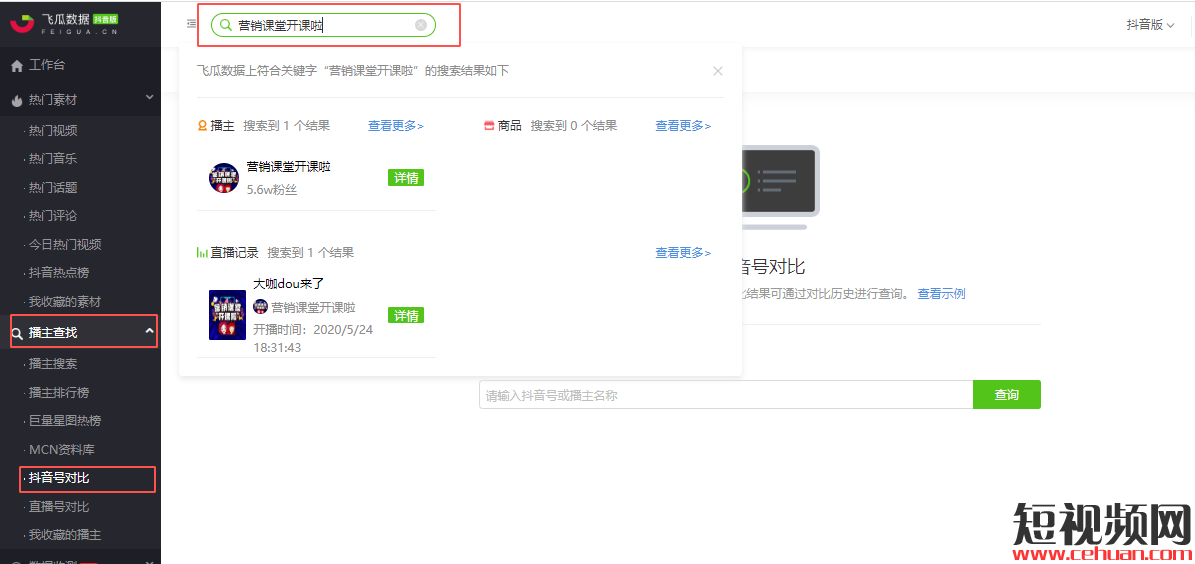Click the search magnifier icon
The image size is (1195, 564).
tap(226, 25)
